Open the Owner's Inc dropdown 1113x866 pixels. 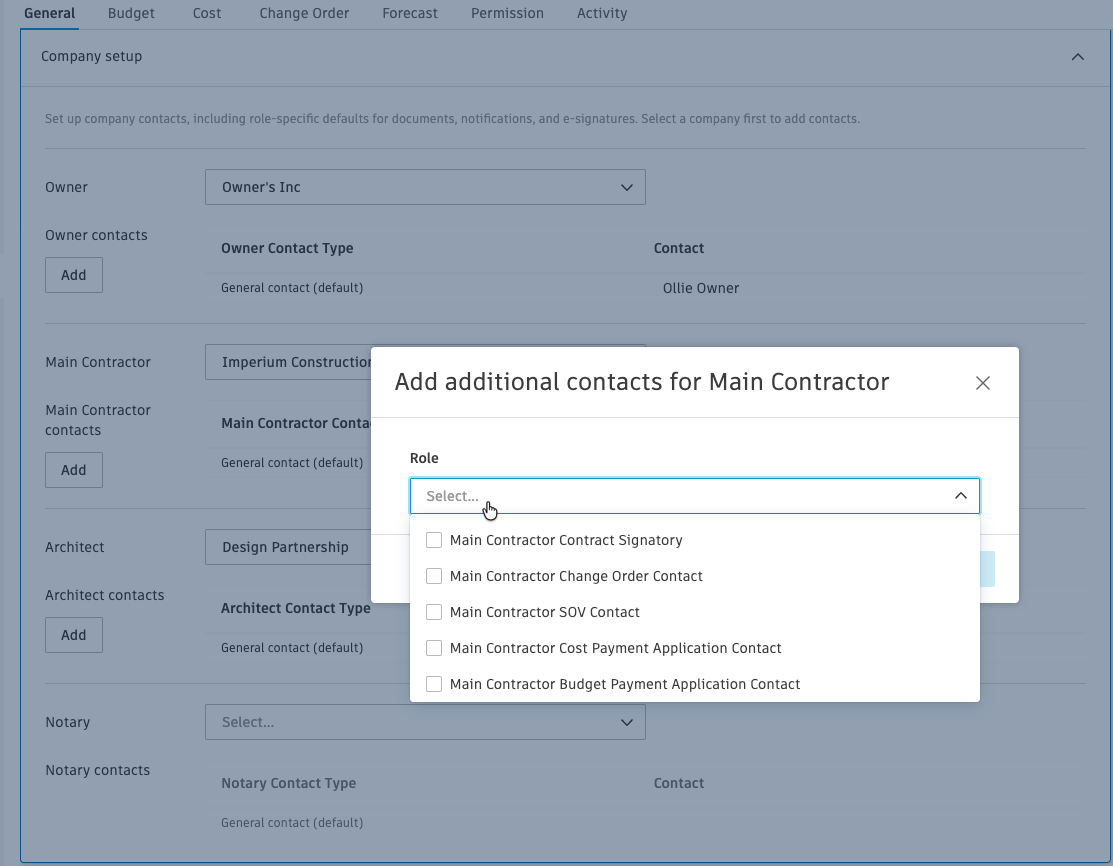point(425,187)
